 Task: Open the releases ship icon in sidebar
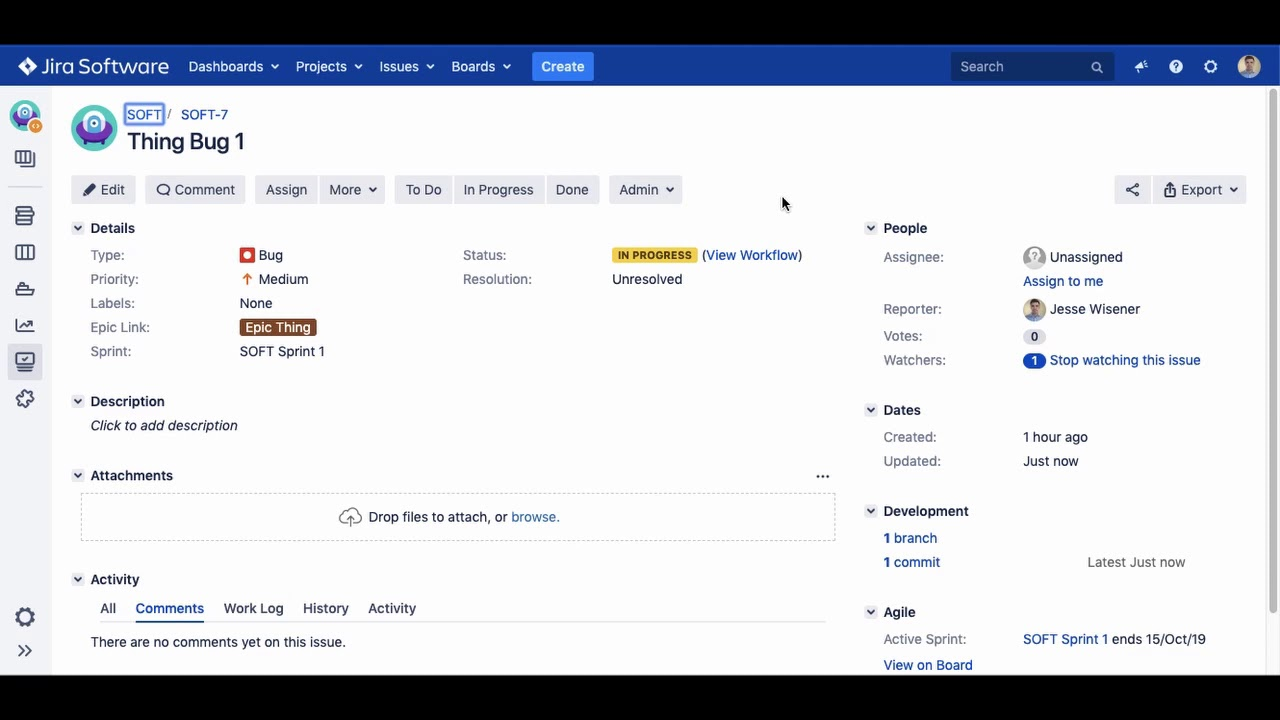(x=25, y=289)
